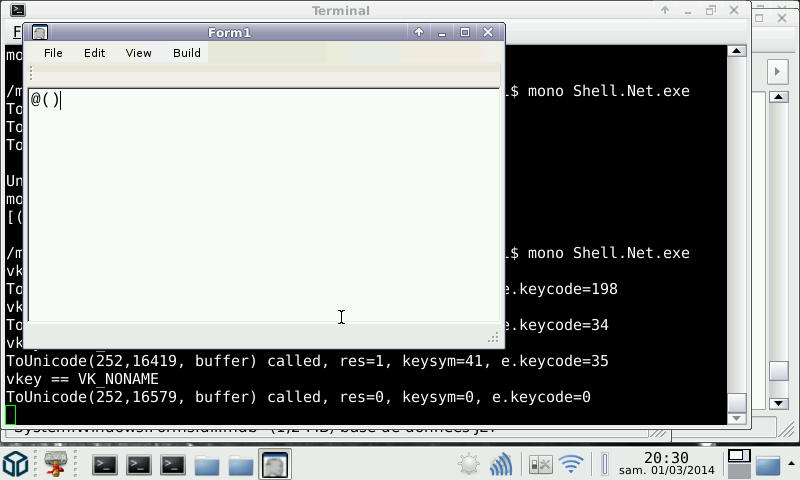Click the red launcher icon beside start menu
Screen dimensions: 800x480
pos(55,464)
